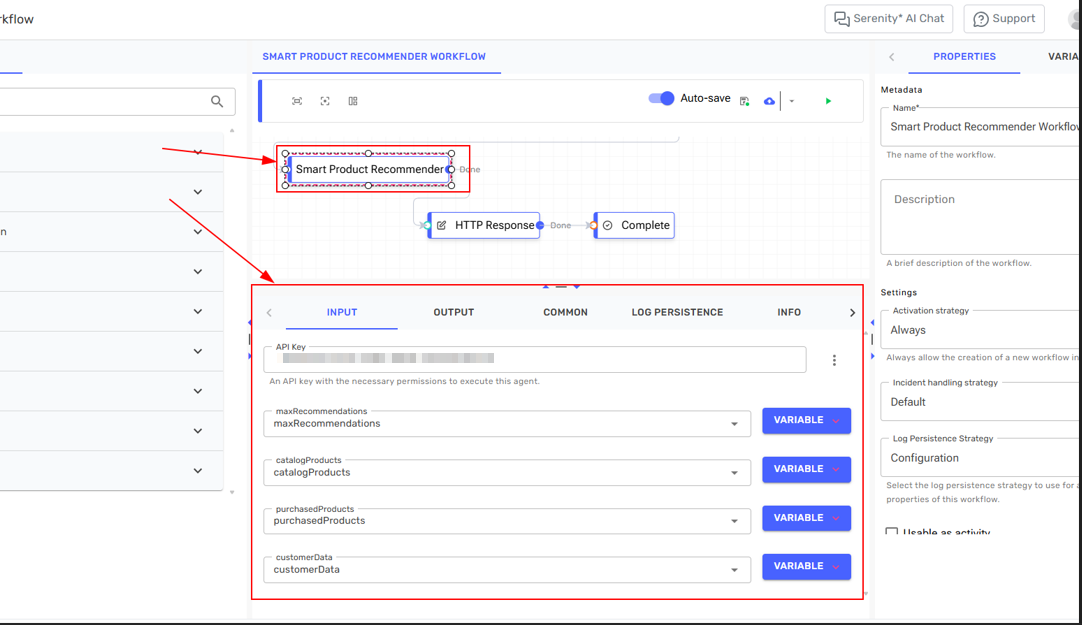Click the save icon next to Auto-save
1082x625 pixels.
744,100
